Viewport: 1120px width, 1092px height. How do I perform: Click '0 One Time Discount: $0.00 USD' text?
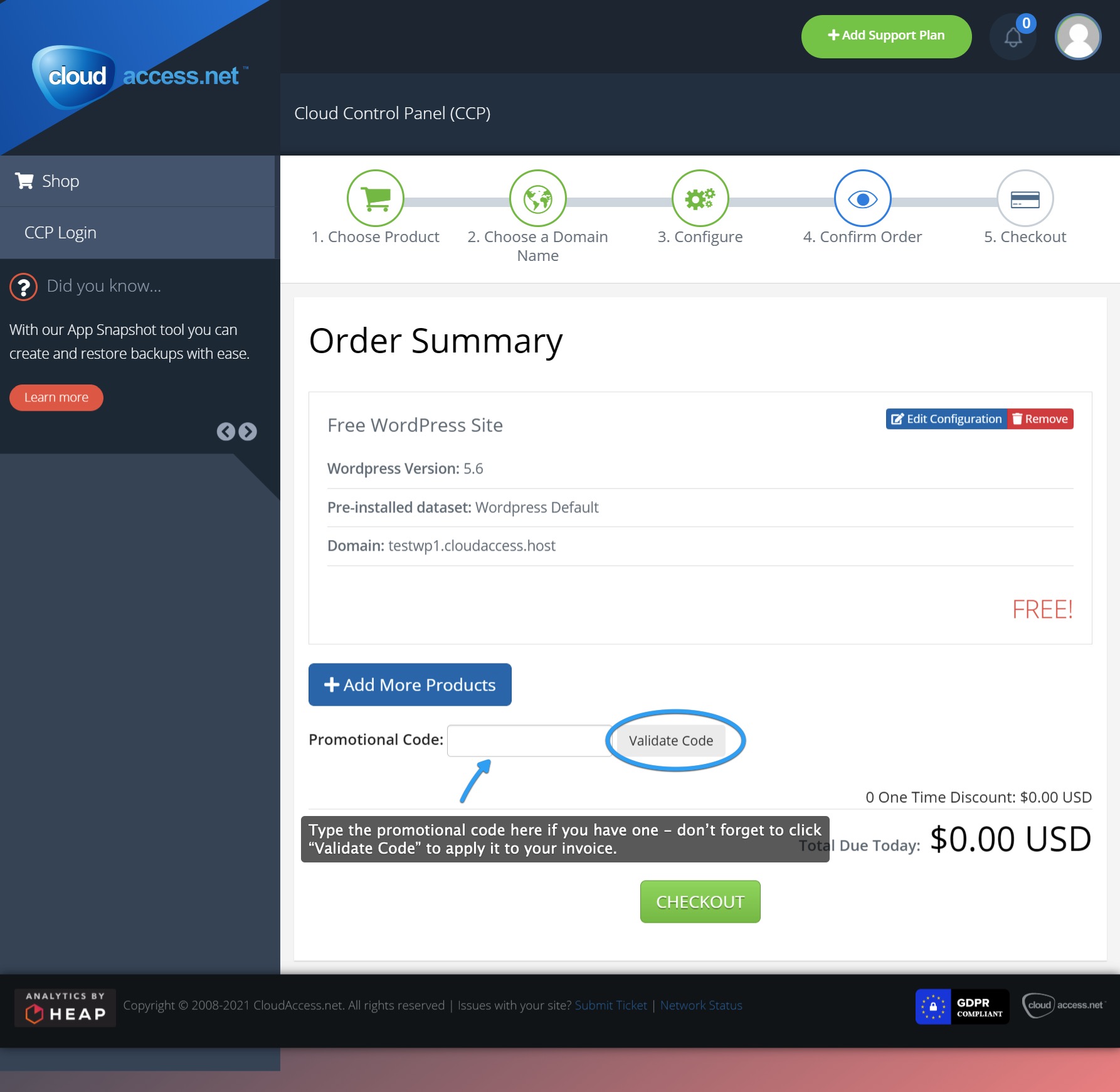(979, 798)
